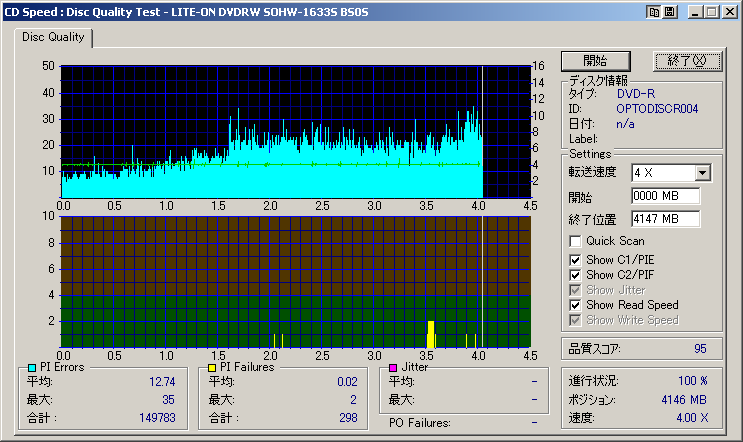Click the yellow PI Failures color swatch
The image size is (743, 442).
pyautogui.click(x=212, y=368)
